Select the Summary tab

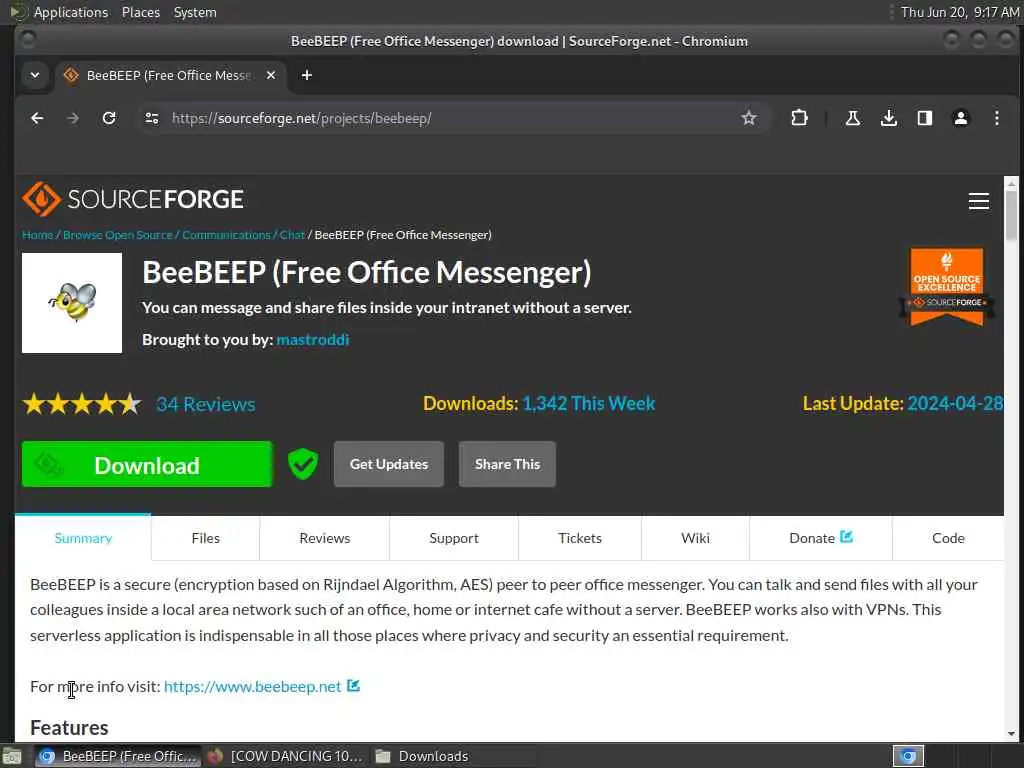(x=83, y=538)
